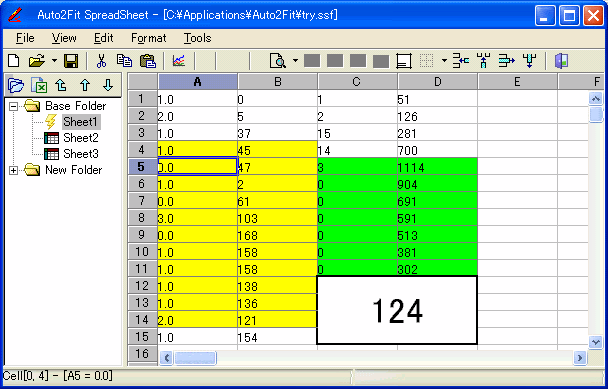The image size is (608, 389).
Task: Open the dropdown after the grid icon
Action: [444, 61]
